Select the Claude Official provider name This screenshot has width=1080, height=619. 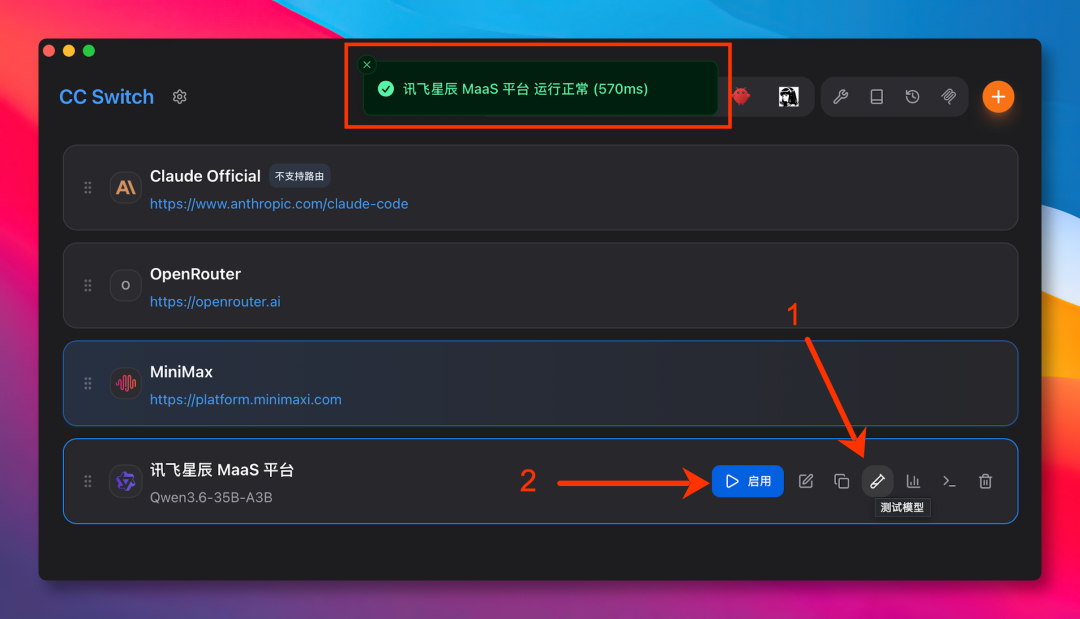pyautogui.click(x=205, y=176)
